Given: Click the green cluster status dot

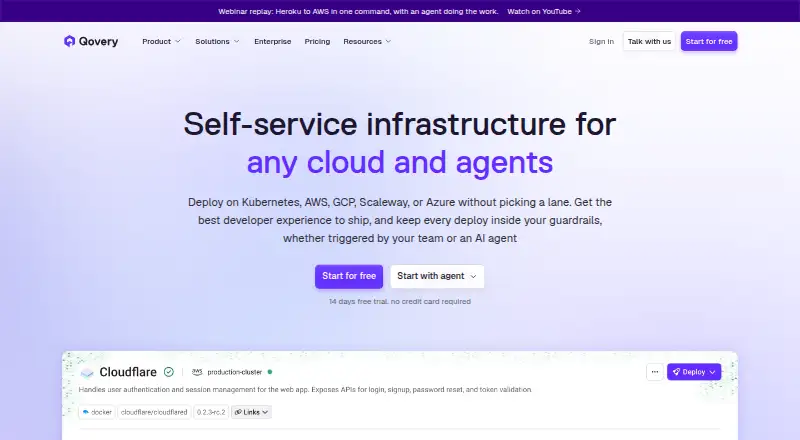Looking at the screenshot, I should point(270,372).
